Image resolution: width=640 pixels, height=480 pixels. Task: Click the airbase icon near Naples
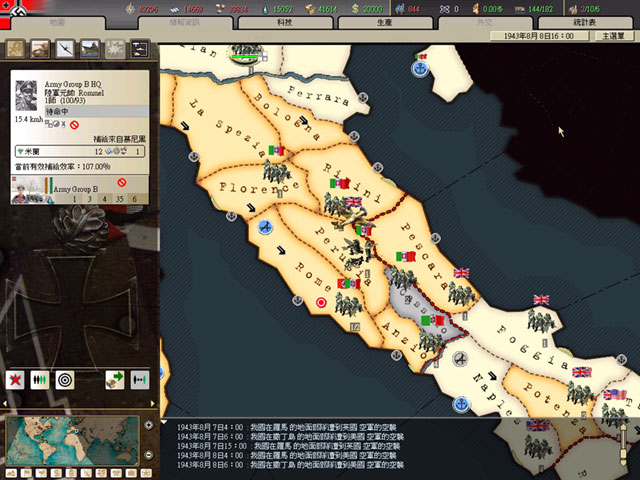pyautogui.click(x=460, y=359)
